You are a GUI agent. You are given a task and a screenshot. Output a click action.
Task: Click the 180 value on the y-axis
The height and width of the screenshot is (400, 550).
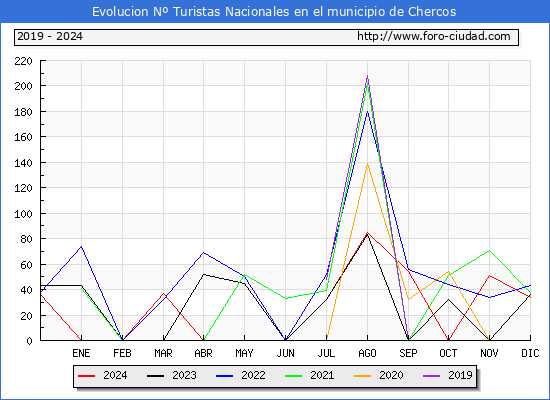(24, 112)
